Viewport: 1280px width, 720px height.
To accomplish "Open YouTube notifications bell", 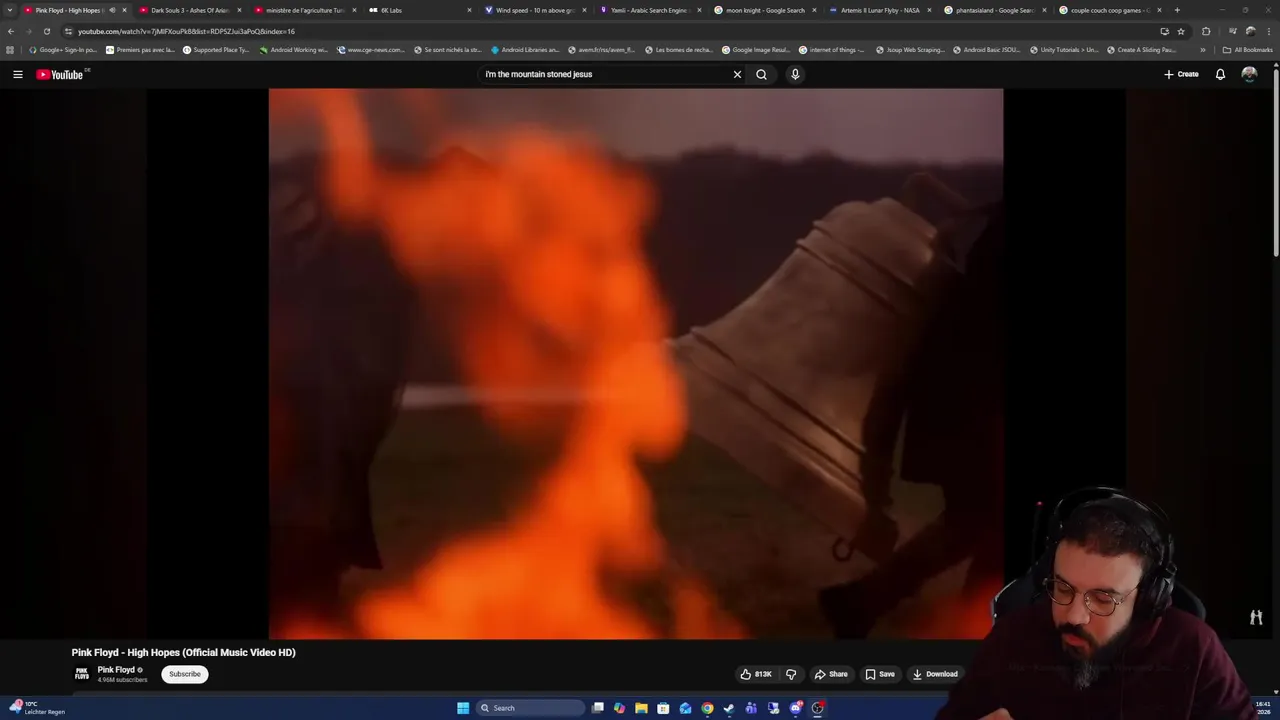I will [1220, 74].
